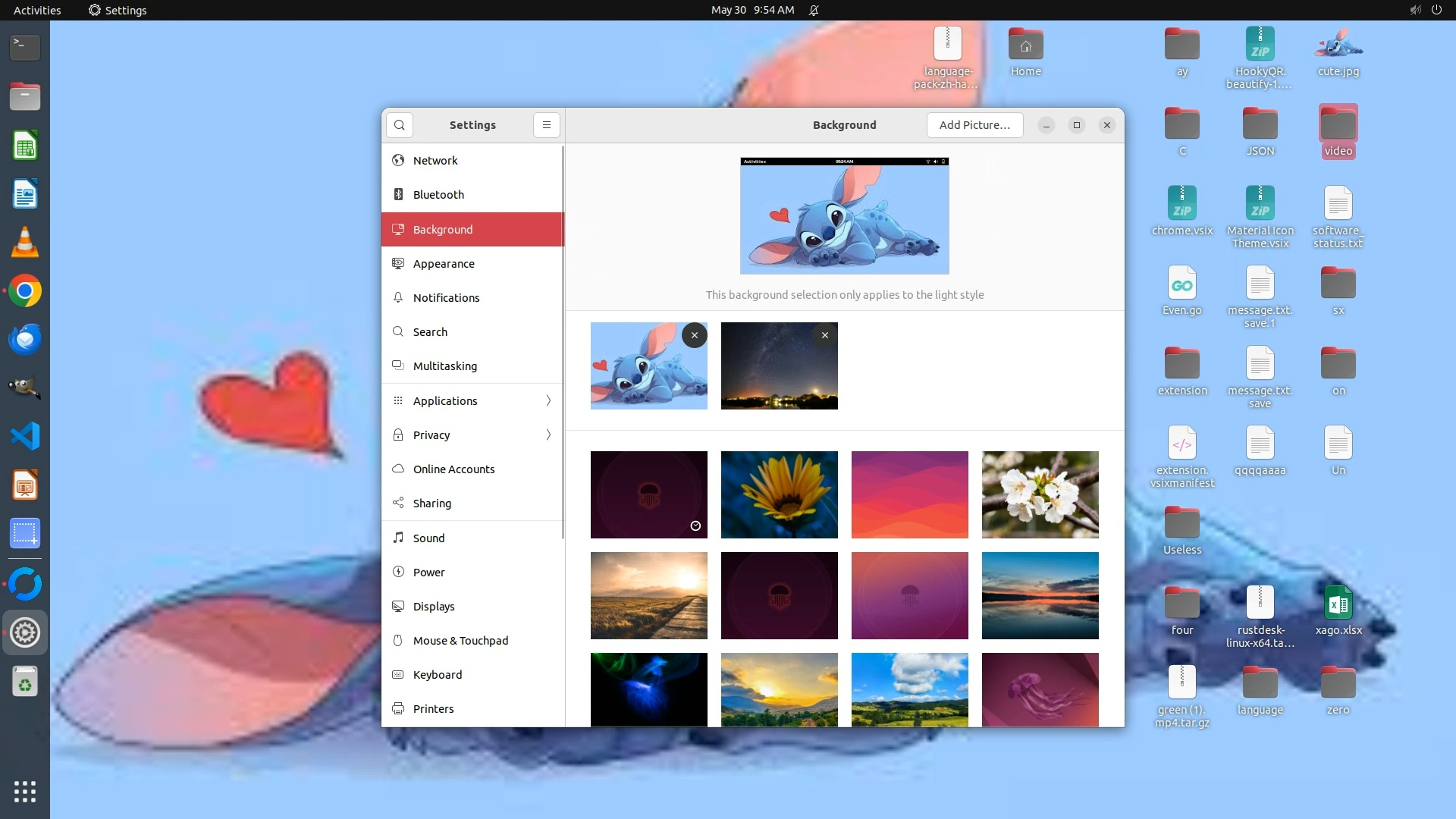Open the Trash icon in dock
Viewport: 1456px width, 819px height.
click(25, 682)
